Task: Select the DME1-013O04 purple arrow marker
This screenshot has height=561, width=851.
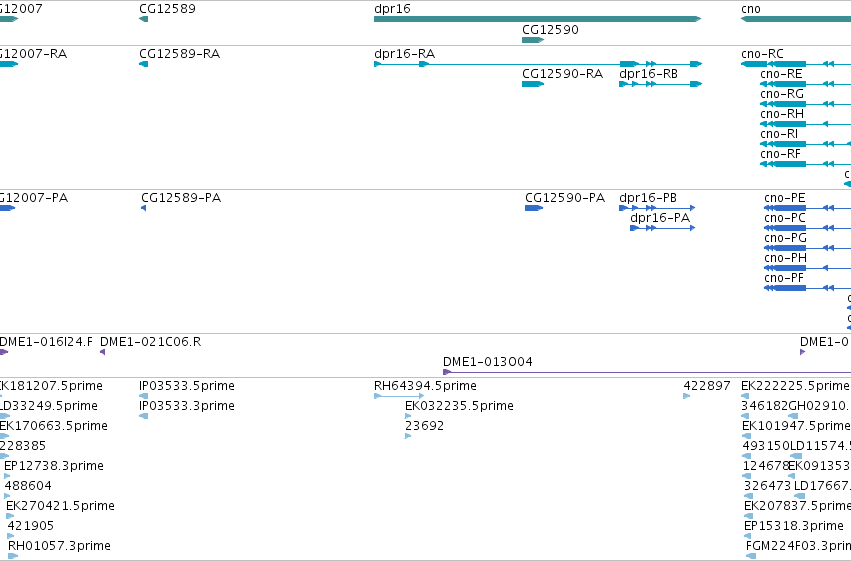Action: (x=447, y=372)
